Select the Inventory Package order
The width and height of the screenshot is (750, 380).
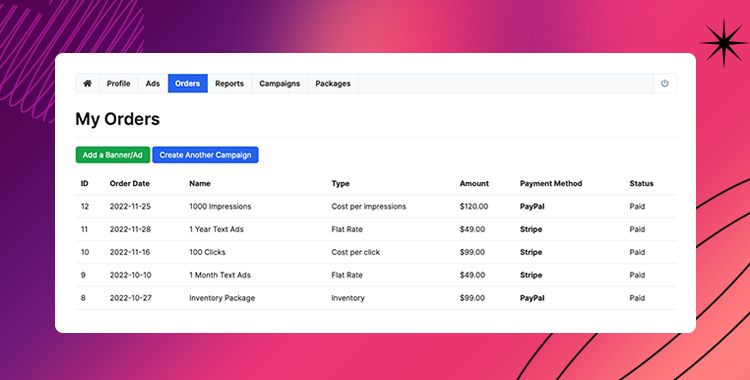pos(222,298)
